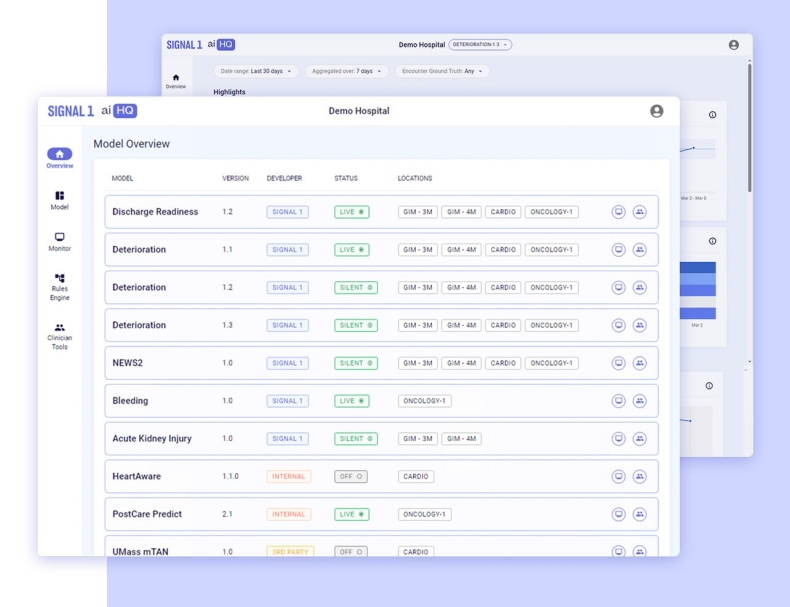The height and width of the screenshot is (607, 790).
Task: Open the Encounter Ground Truth dropdown
Action: 441,71
